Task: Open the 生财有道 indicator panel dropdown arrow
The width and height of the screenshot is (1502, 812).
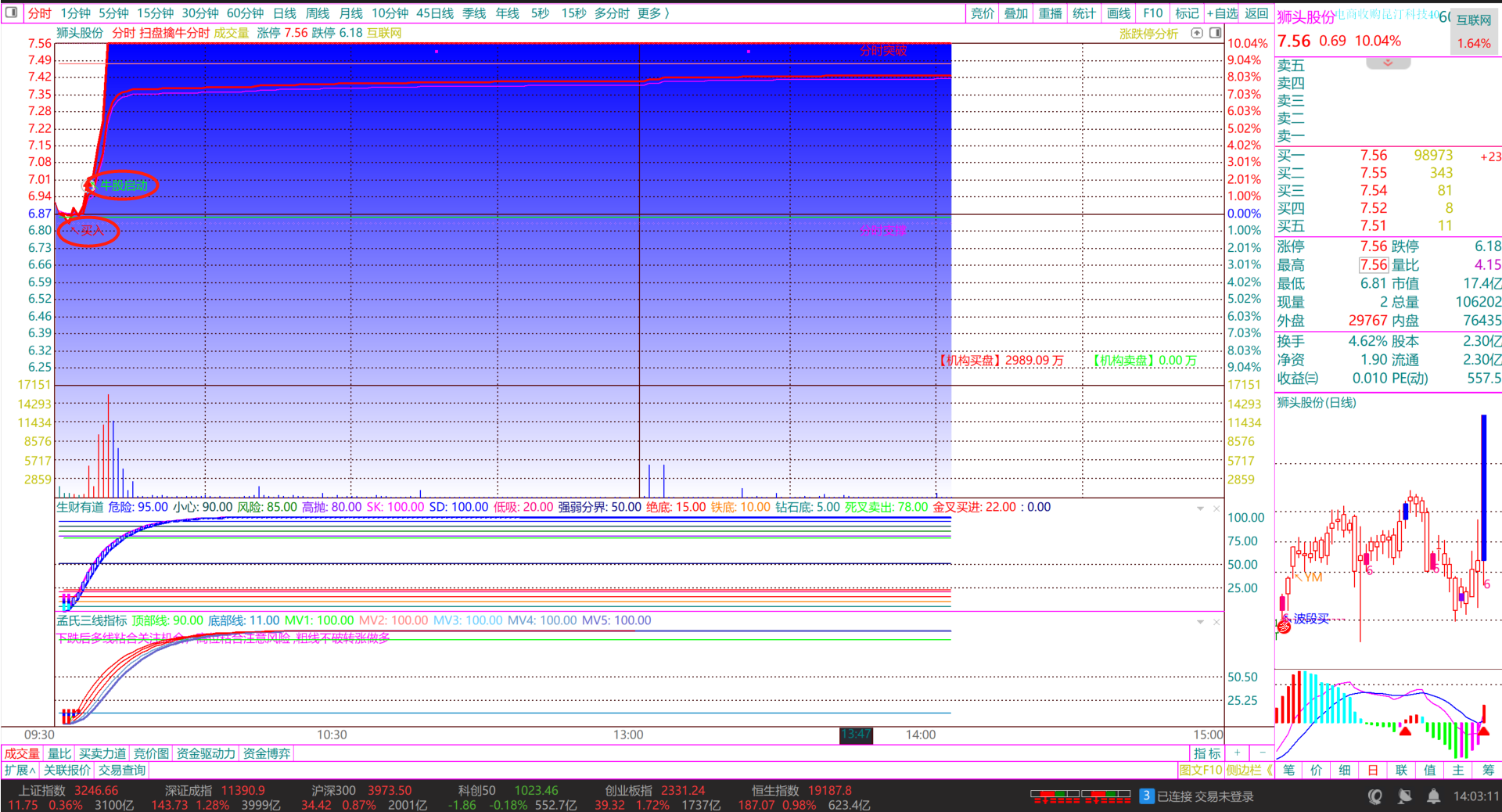Action: click(1200, 508)
